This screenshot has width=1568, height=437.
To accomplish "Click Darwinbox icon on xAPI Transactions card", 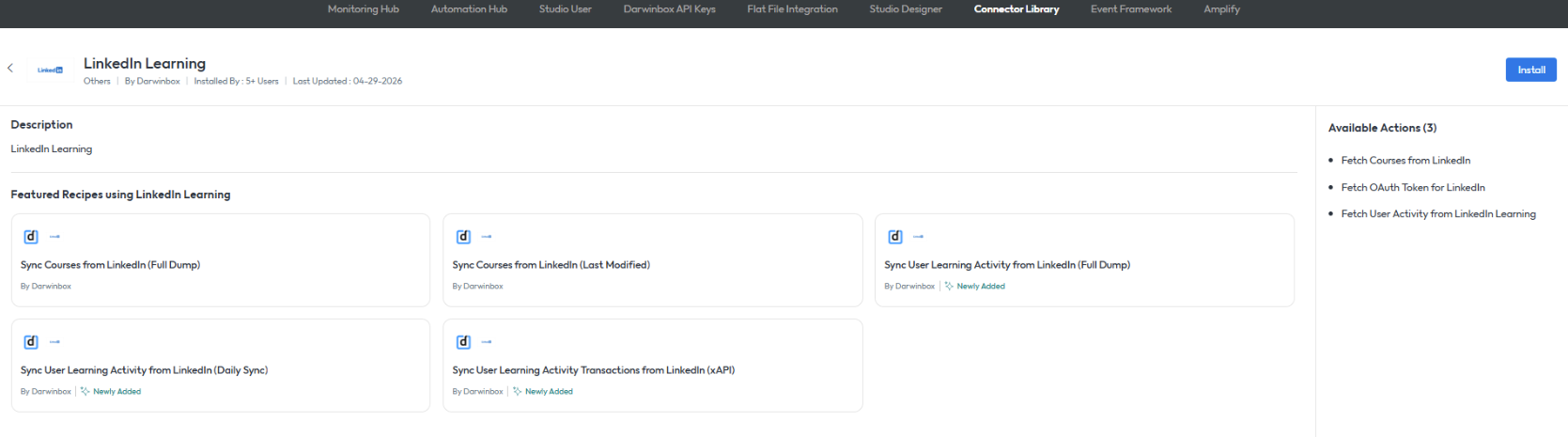I will [x=463, y=342].
